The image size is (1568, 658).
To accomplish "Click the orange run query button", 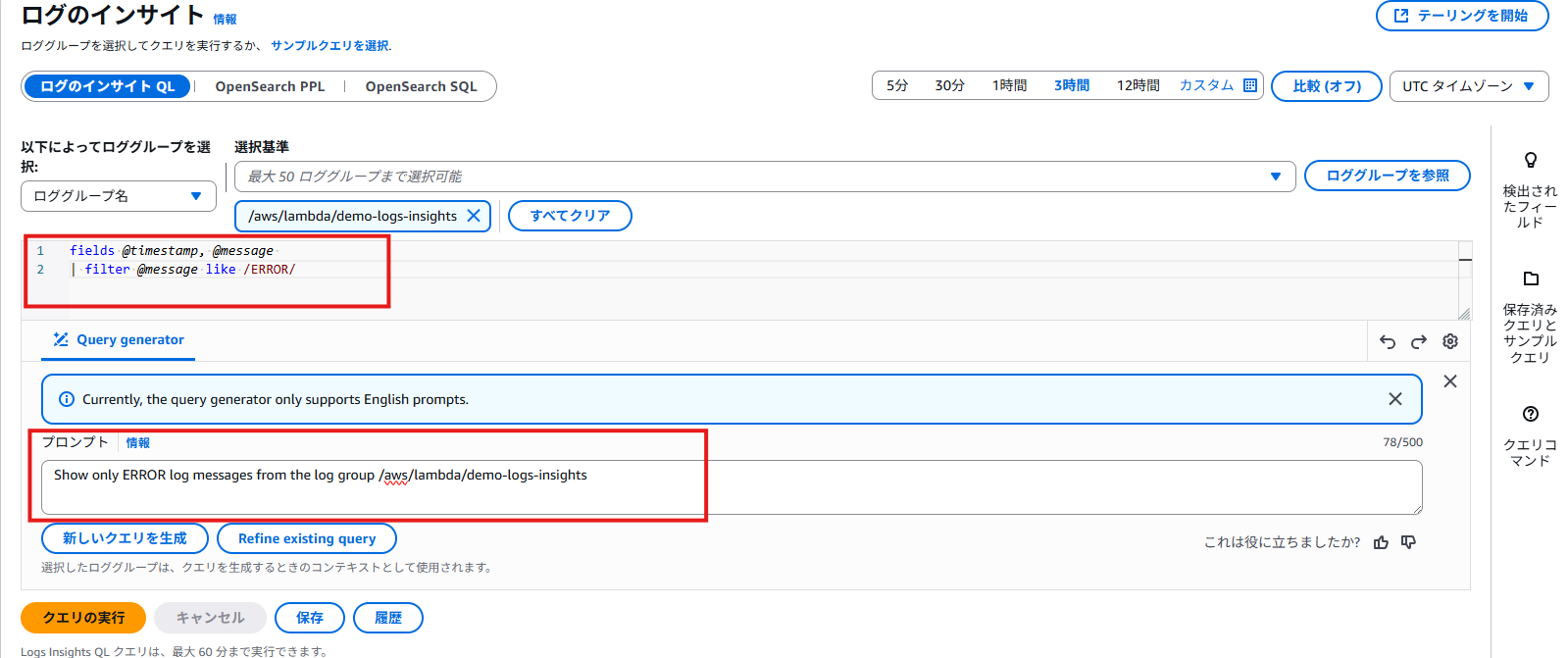I will [83, 618].
